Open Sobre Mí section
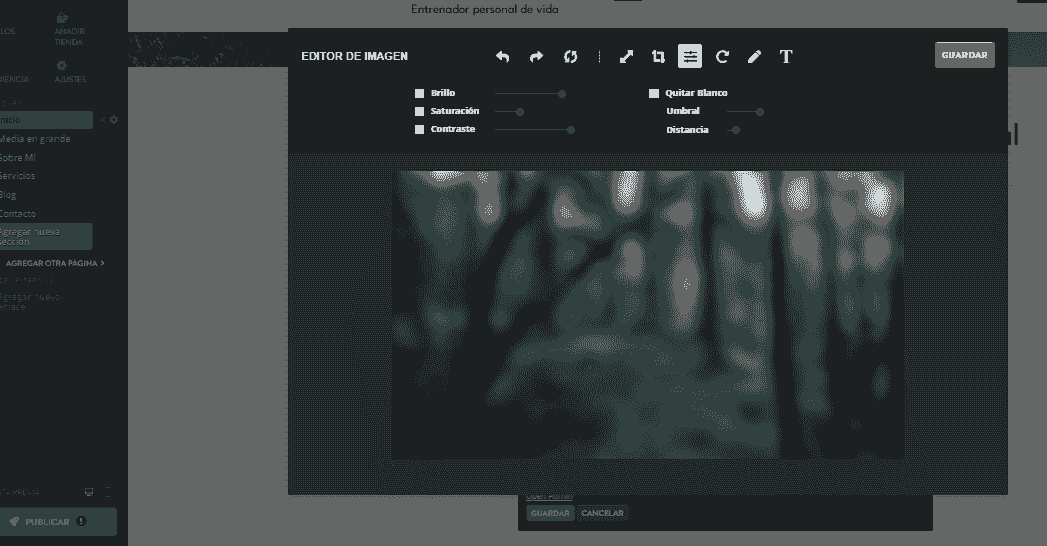Screen dimensions: 1047x546 pos(18,158)
